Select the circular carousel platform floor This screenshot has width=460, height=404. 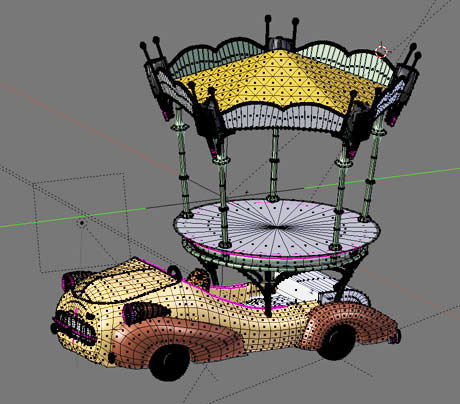tap(277, 228)
